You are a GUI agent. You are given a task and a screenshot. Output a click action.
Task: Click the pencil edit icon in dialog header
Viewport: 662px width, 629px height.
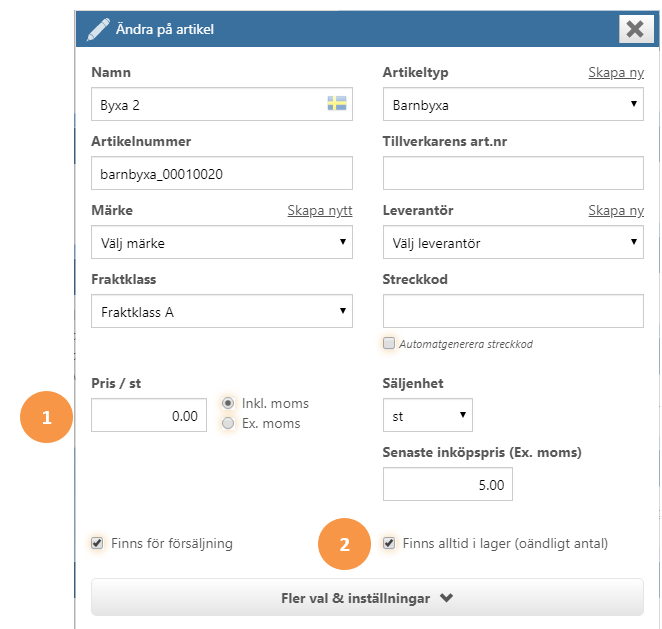[x=98, y=29]
